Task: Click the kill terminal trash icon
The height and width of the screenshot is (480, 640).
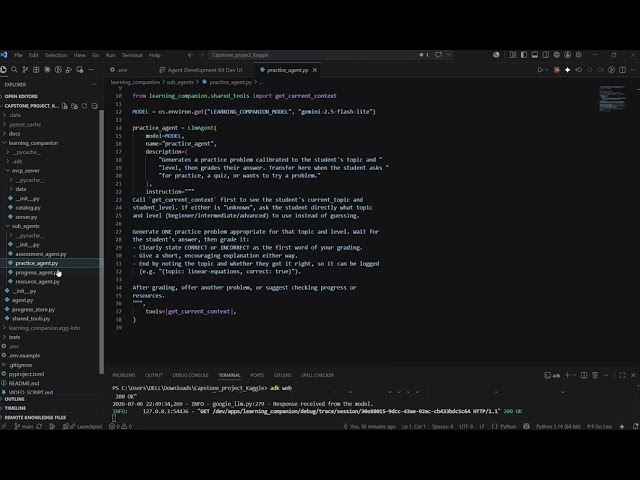Action: [x=595, y=375]
